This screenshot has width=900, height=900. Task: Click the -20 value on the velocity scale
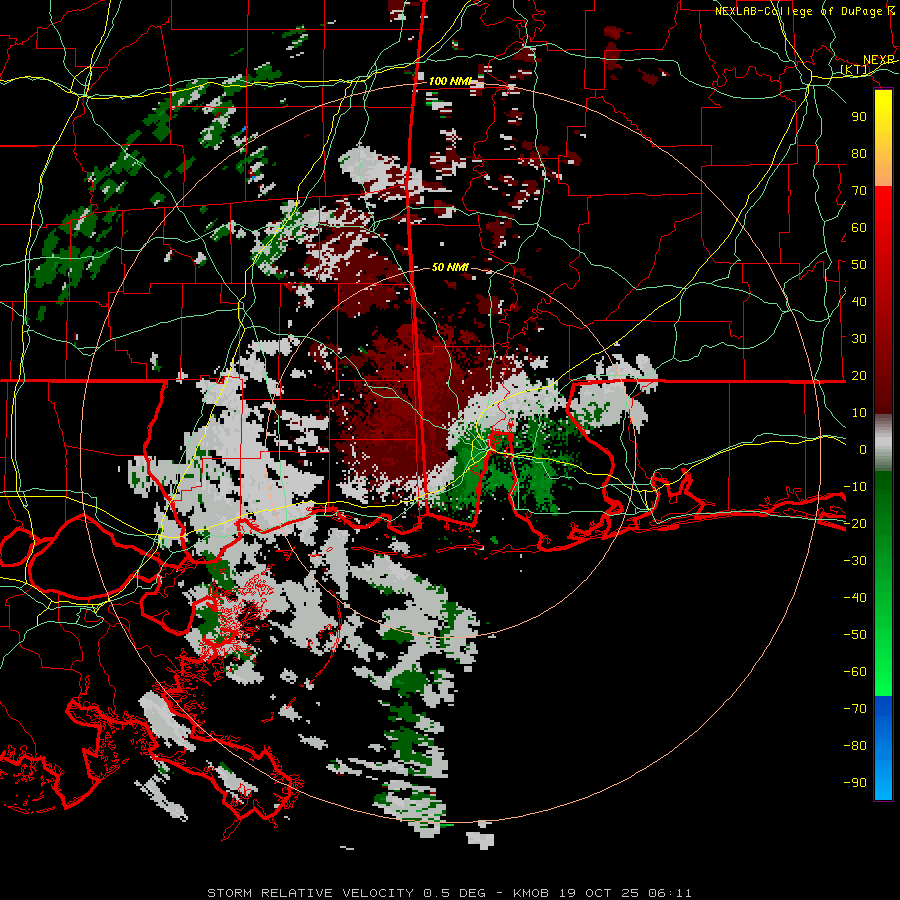[855, 523]
